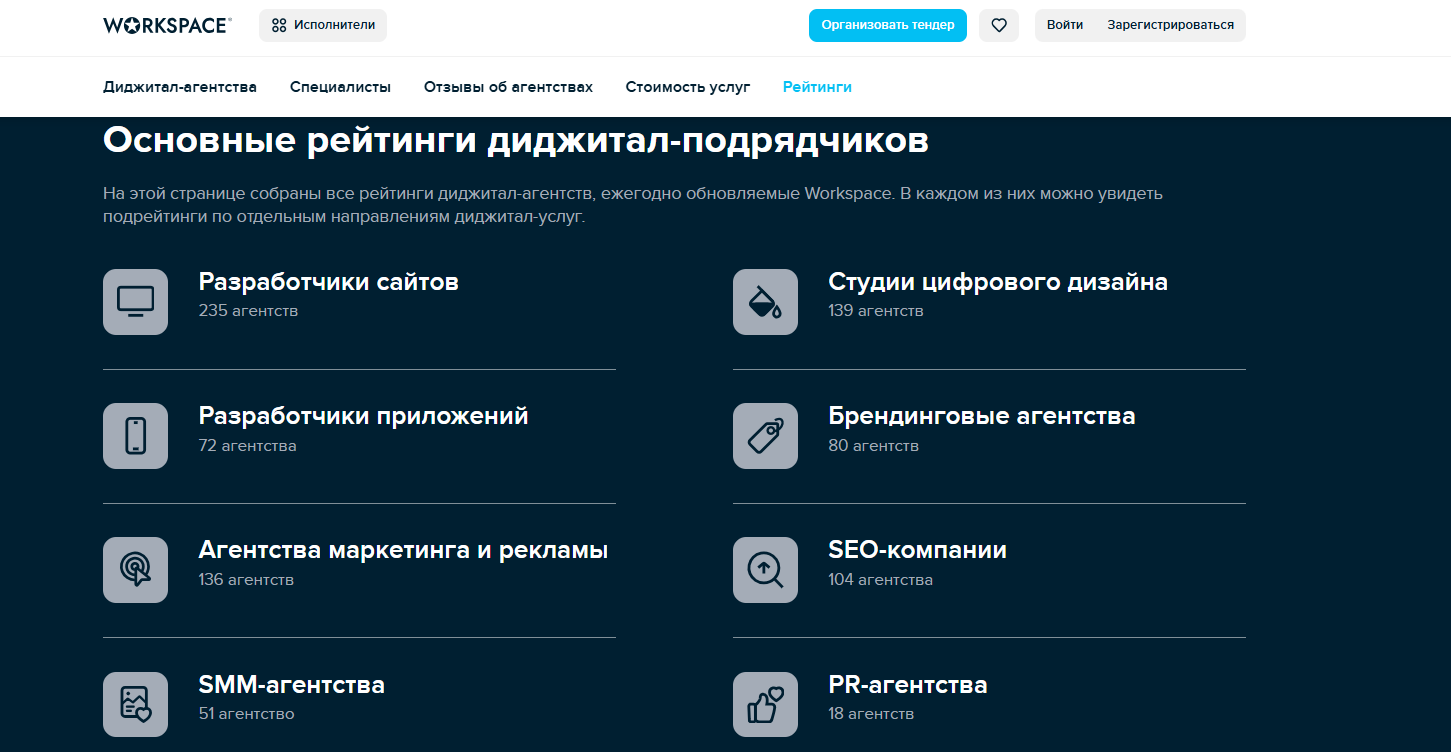Click the '51 агентство' count text
This screenshot has width=1451, height=752.
point(246,714)
